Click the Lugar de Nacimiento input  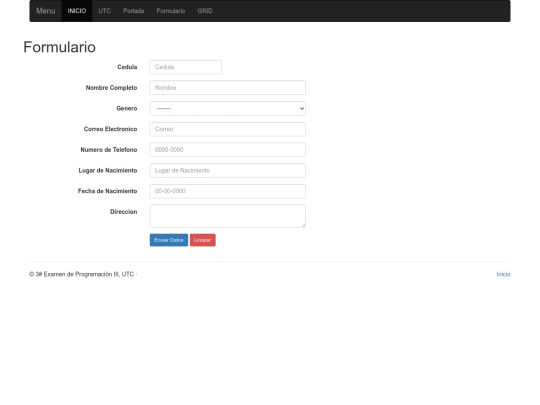(x=228, y=170)
